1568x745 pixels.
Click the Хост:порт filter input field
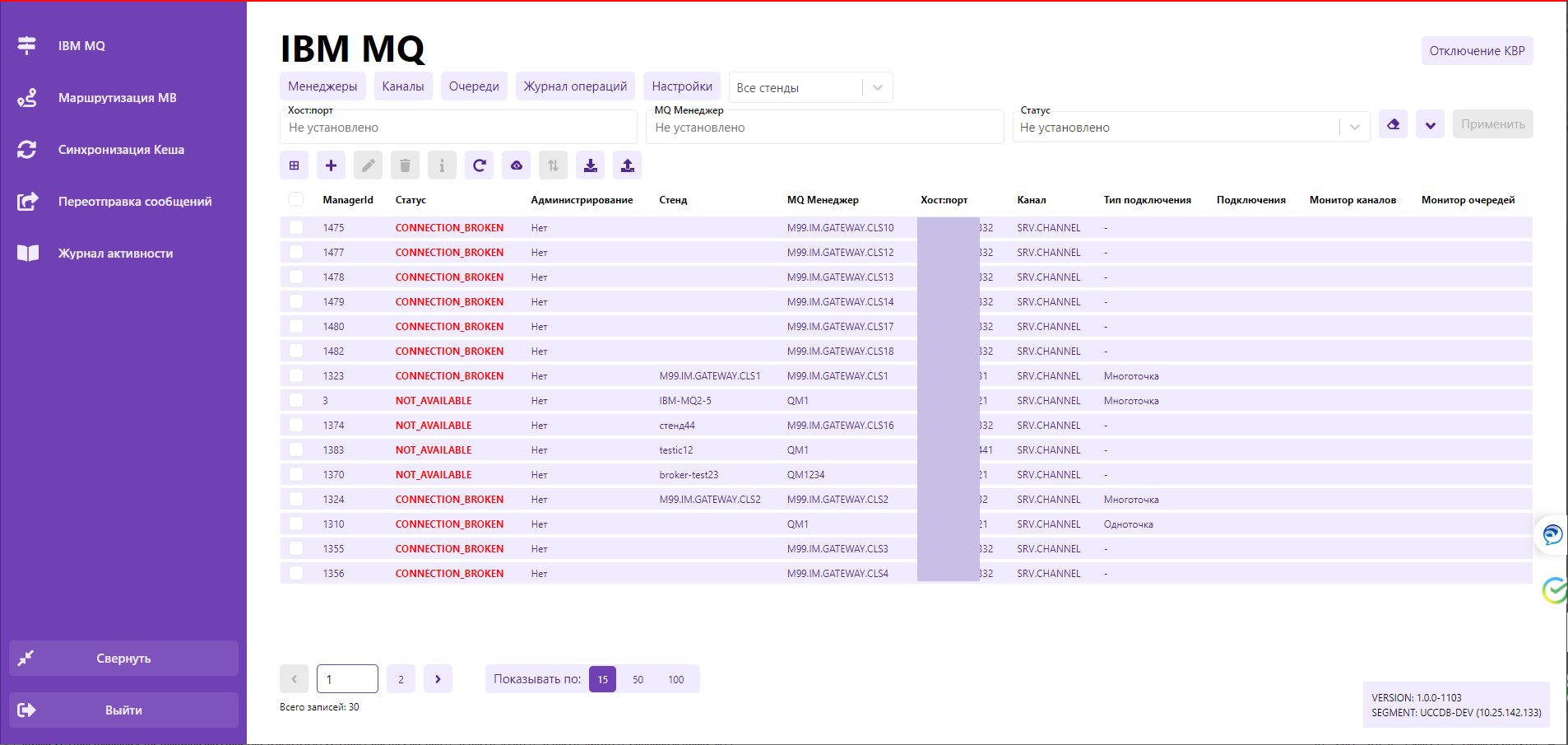pos(458,128)
